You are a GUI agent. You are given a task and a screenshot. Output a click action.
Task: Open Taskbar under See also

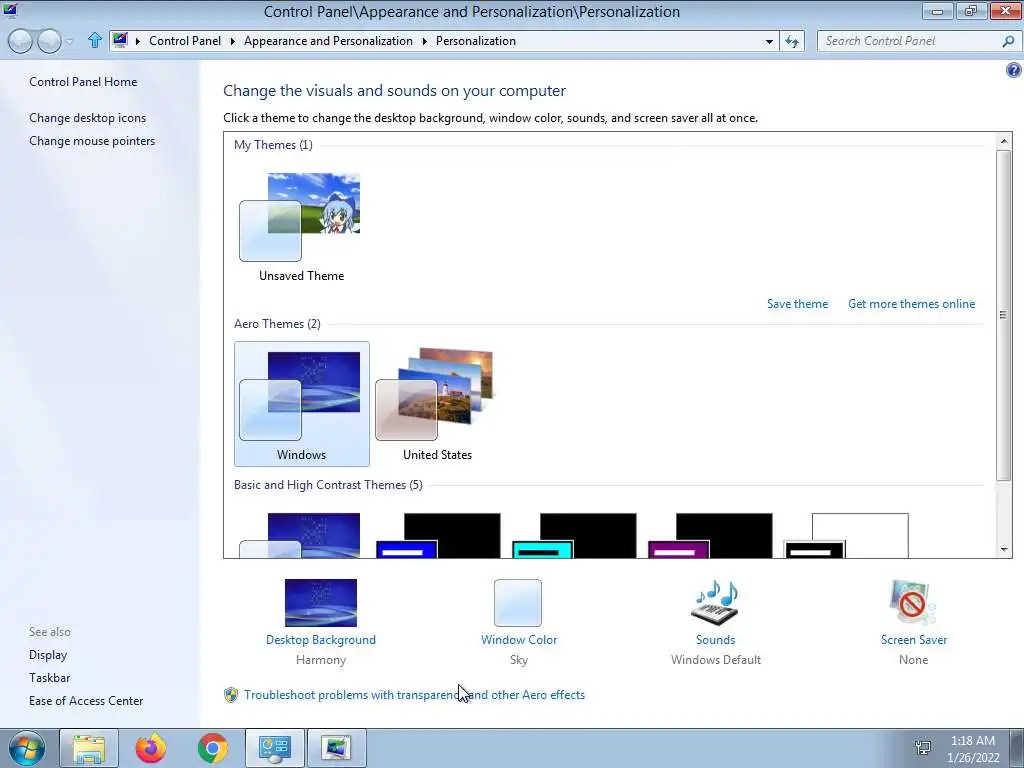coord(50,678)
